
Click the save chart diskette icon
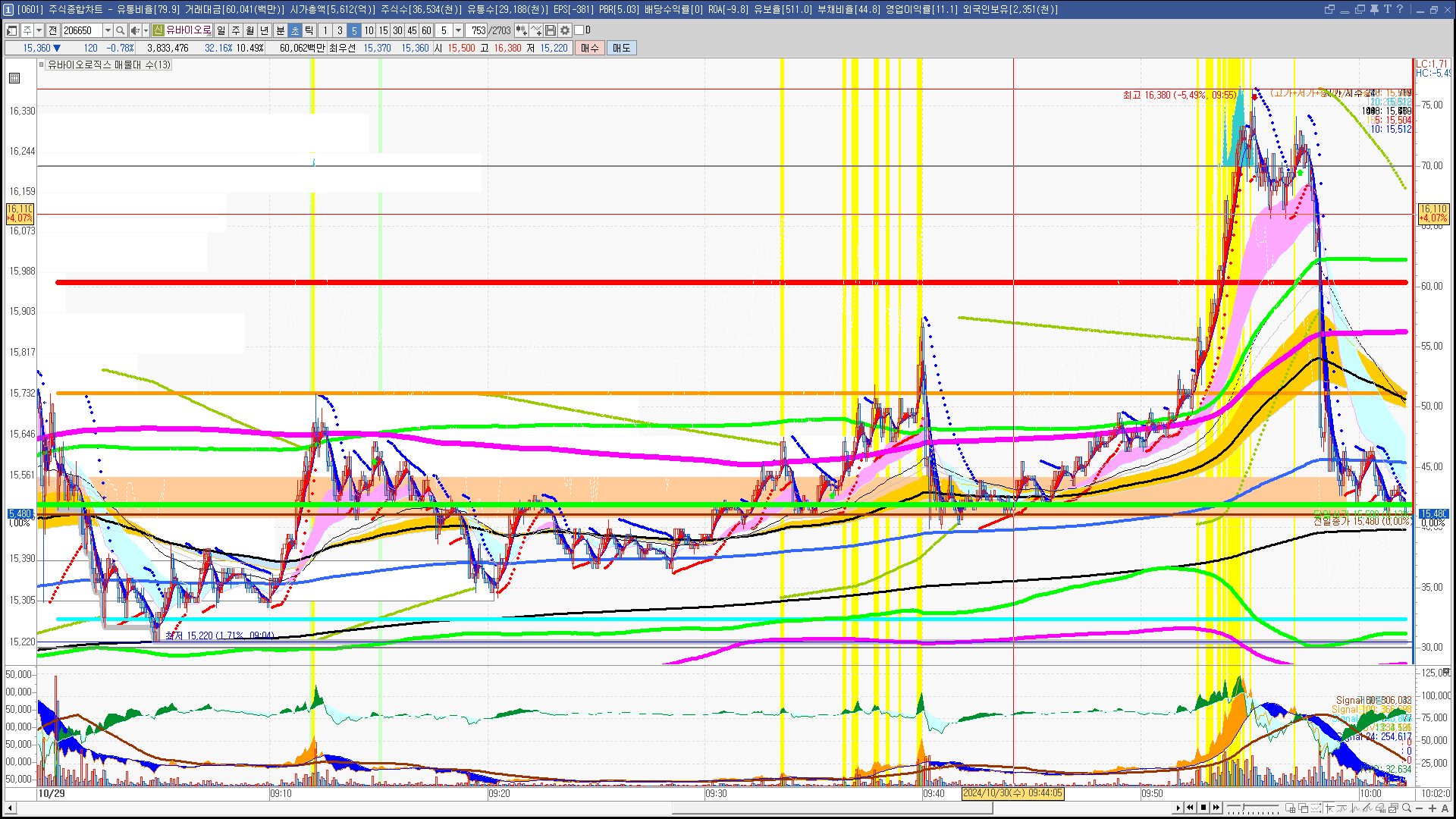pos(551,30)
